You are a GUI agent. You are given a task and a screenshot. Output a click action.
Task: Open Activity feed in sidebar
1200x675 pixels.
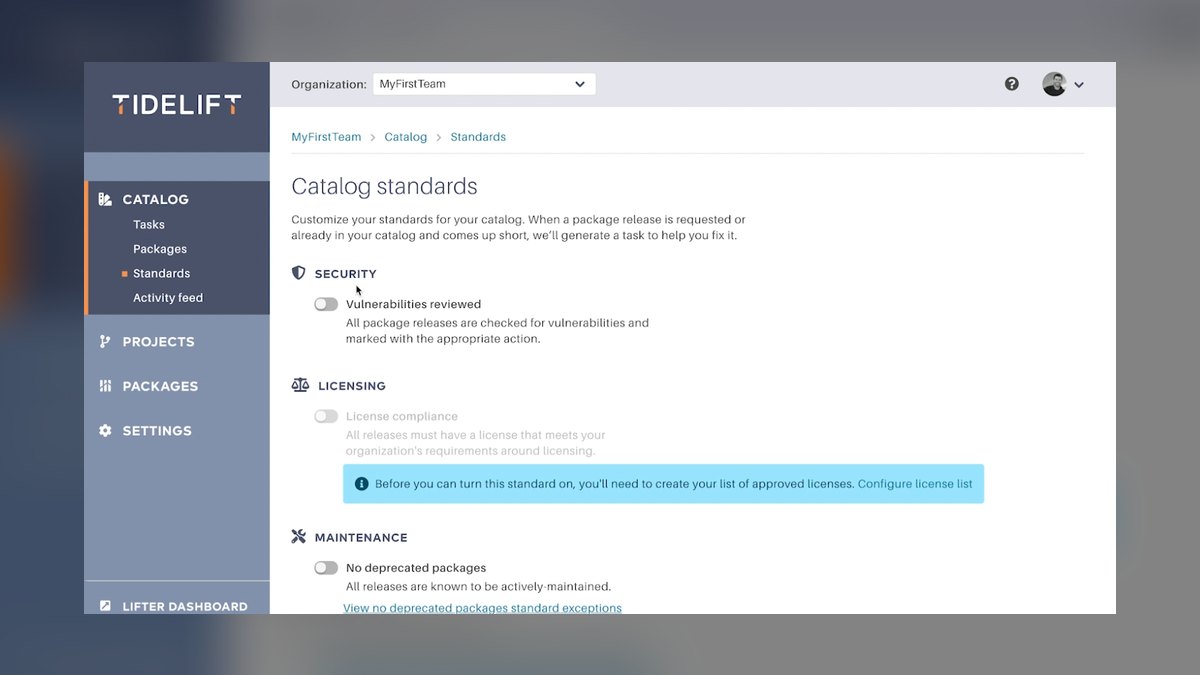click(168, 298)
